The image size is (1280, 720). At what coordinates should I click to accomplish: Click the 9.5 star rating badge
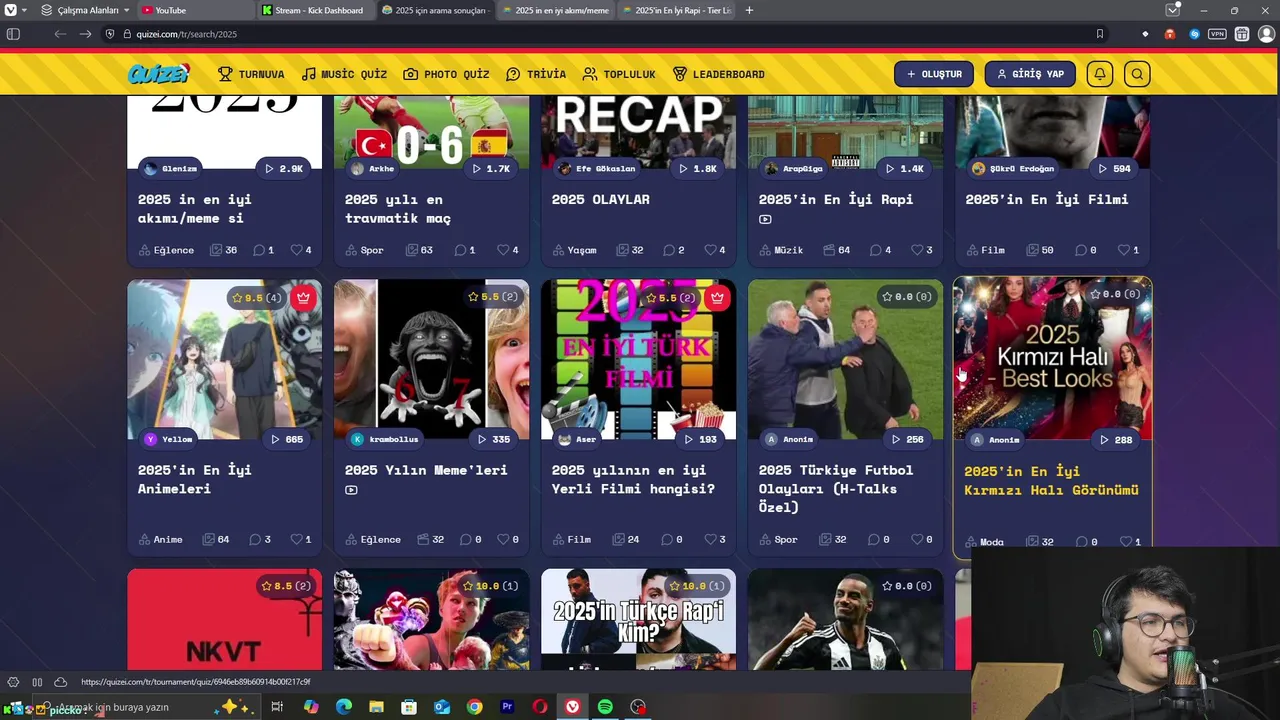coord(256,297)
